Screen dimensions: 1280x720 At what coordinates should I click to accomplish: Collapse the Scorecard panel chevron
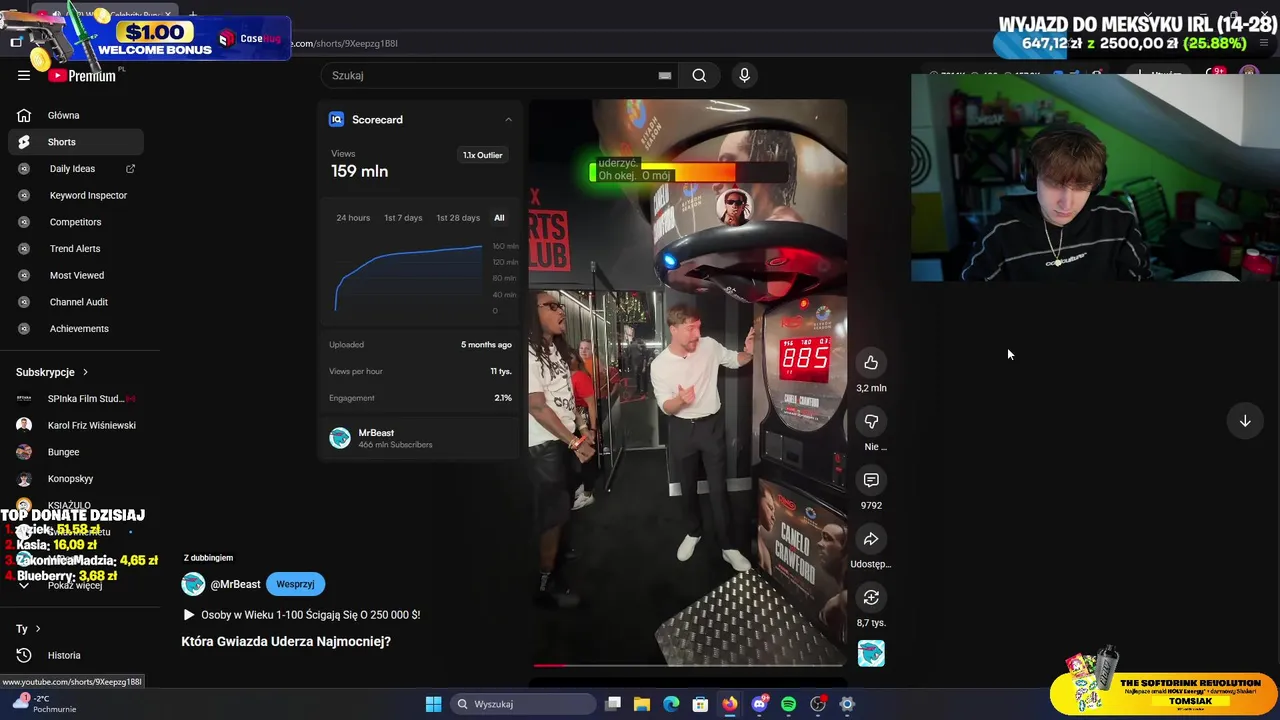508,119
